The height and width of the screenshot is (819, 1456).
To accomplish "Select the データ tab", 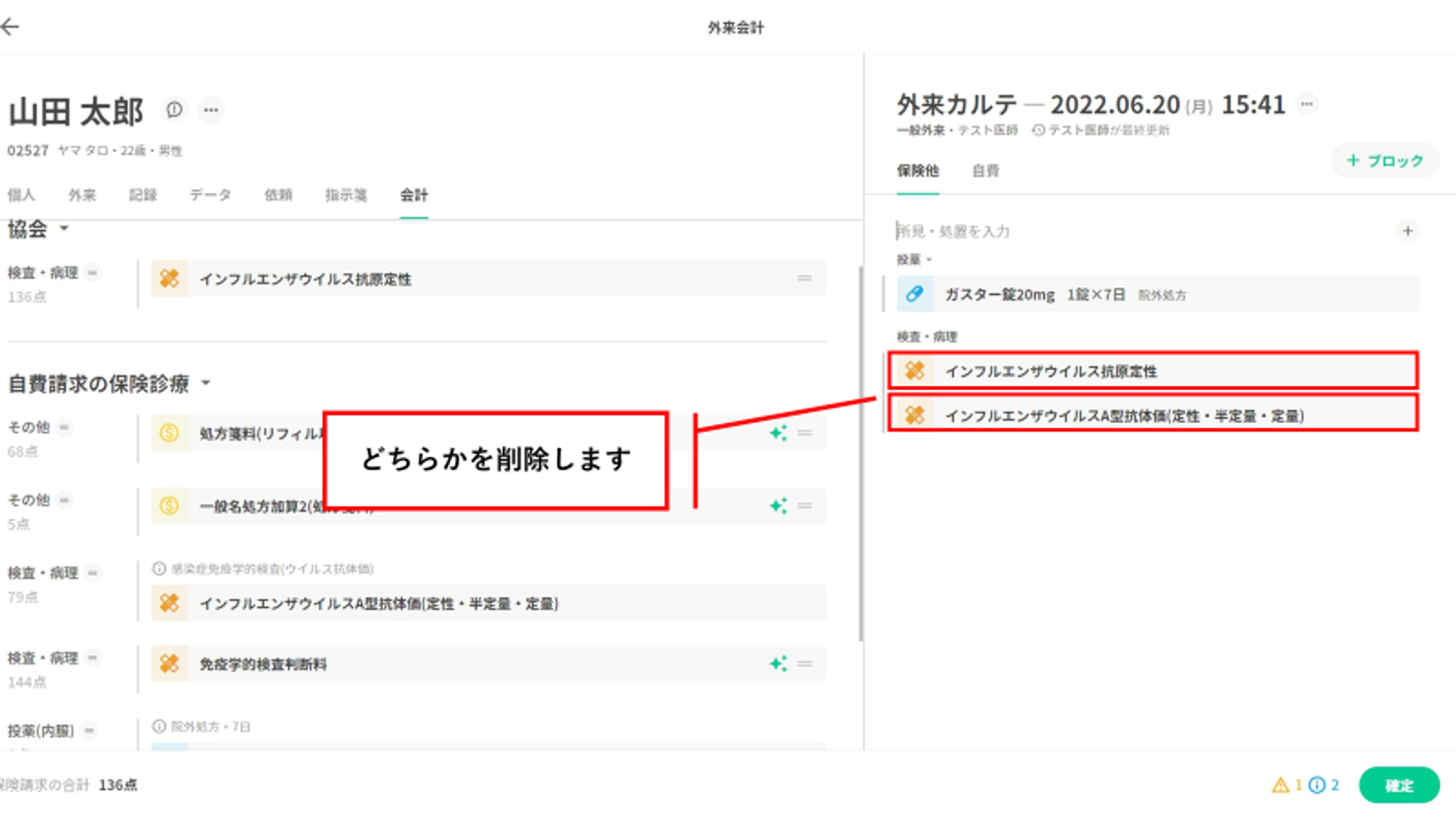I will 210,194.
